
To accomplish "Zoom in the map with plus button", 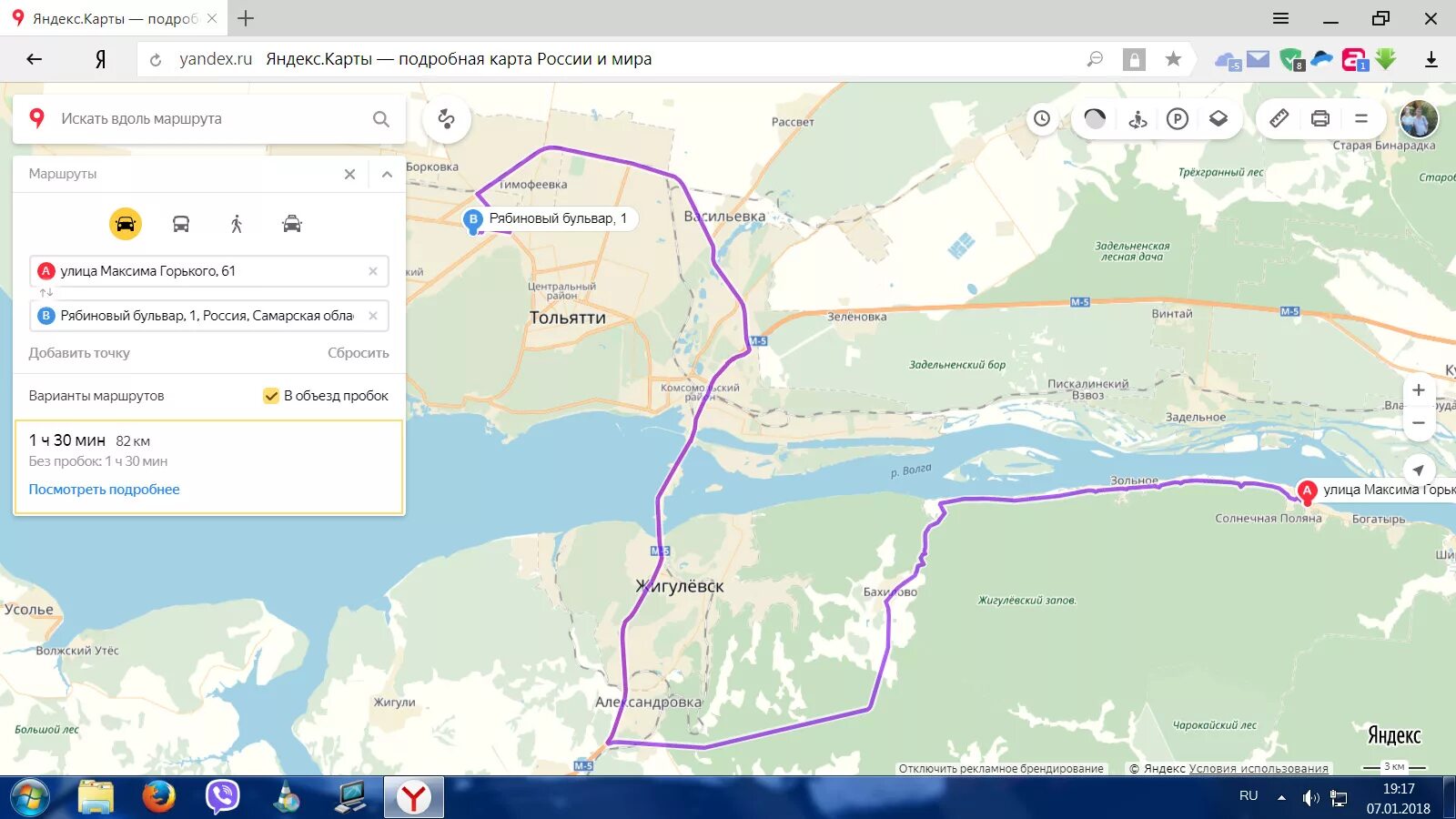I will [1418, 390].
